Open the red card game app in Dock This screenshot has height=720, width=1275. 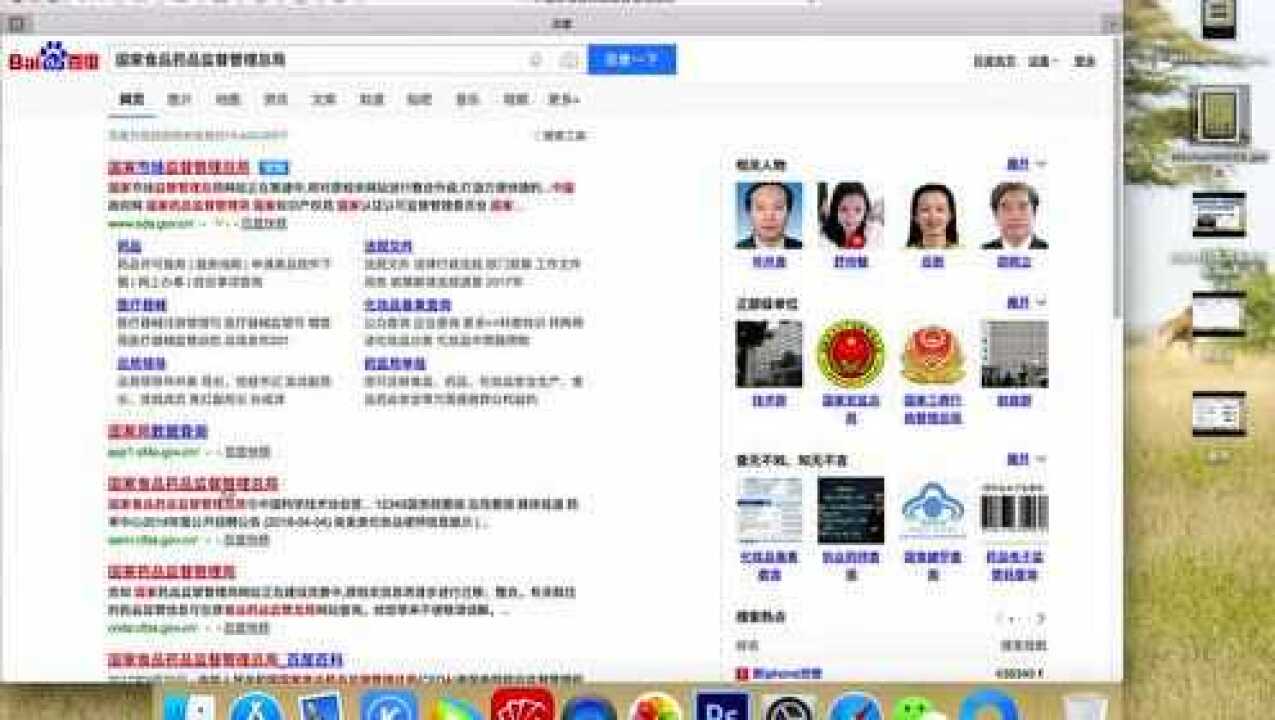tap(522, 705)
